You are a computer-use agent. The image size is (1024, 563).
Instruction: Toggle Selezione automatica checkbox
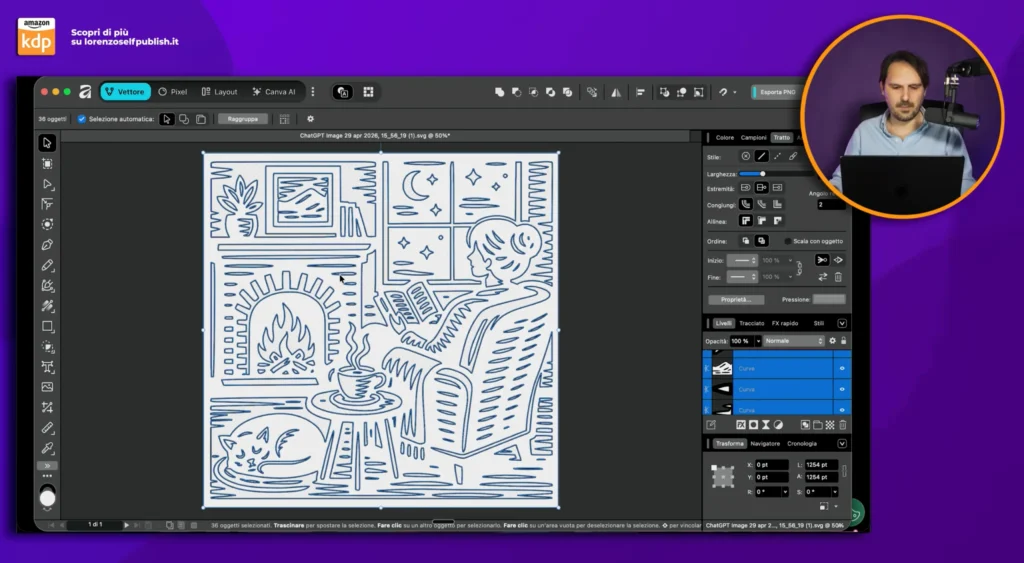[x=82, y=119]
